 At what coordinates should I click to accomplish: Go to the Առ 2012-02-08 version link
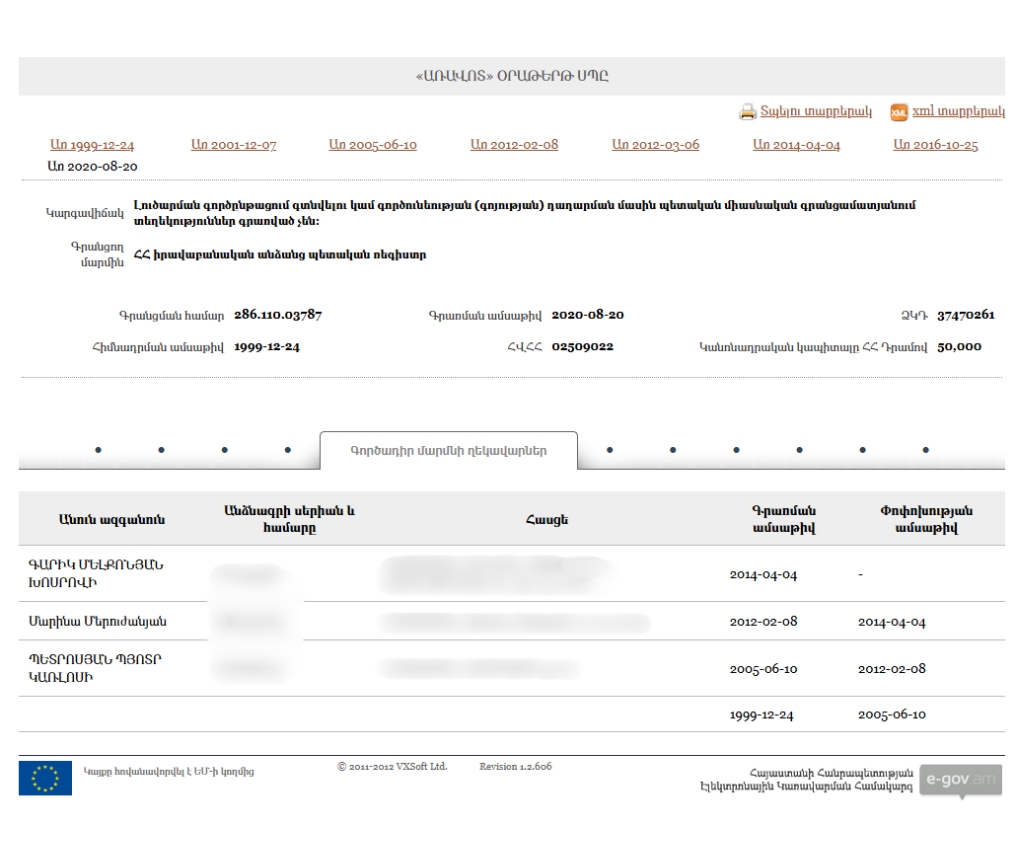pos(514,145)
